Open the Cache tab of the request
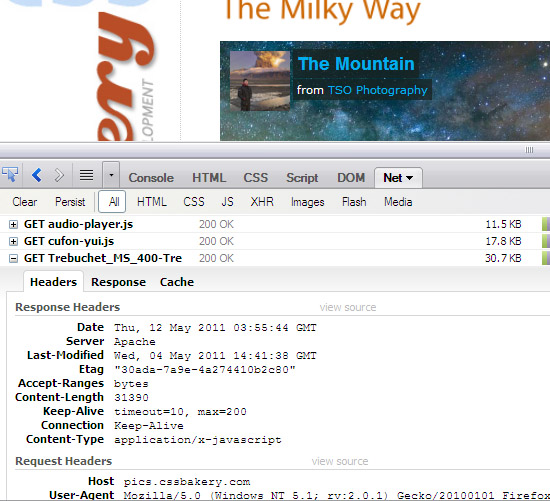The image size is (550, 501). (x=177, y=282)
